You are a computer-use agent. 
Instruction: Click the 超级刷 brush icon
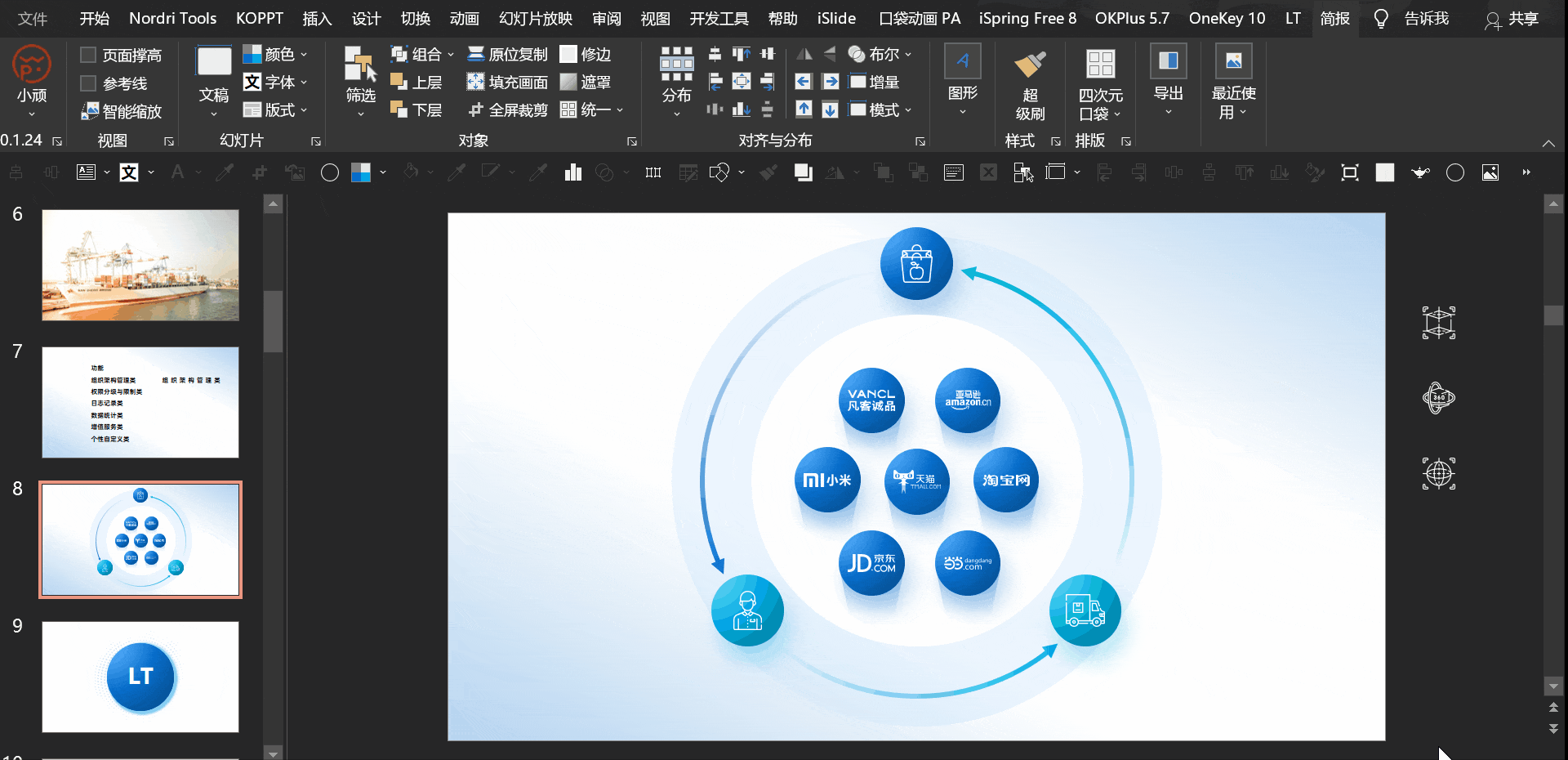pos(1030,65)
